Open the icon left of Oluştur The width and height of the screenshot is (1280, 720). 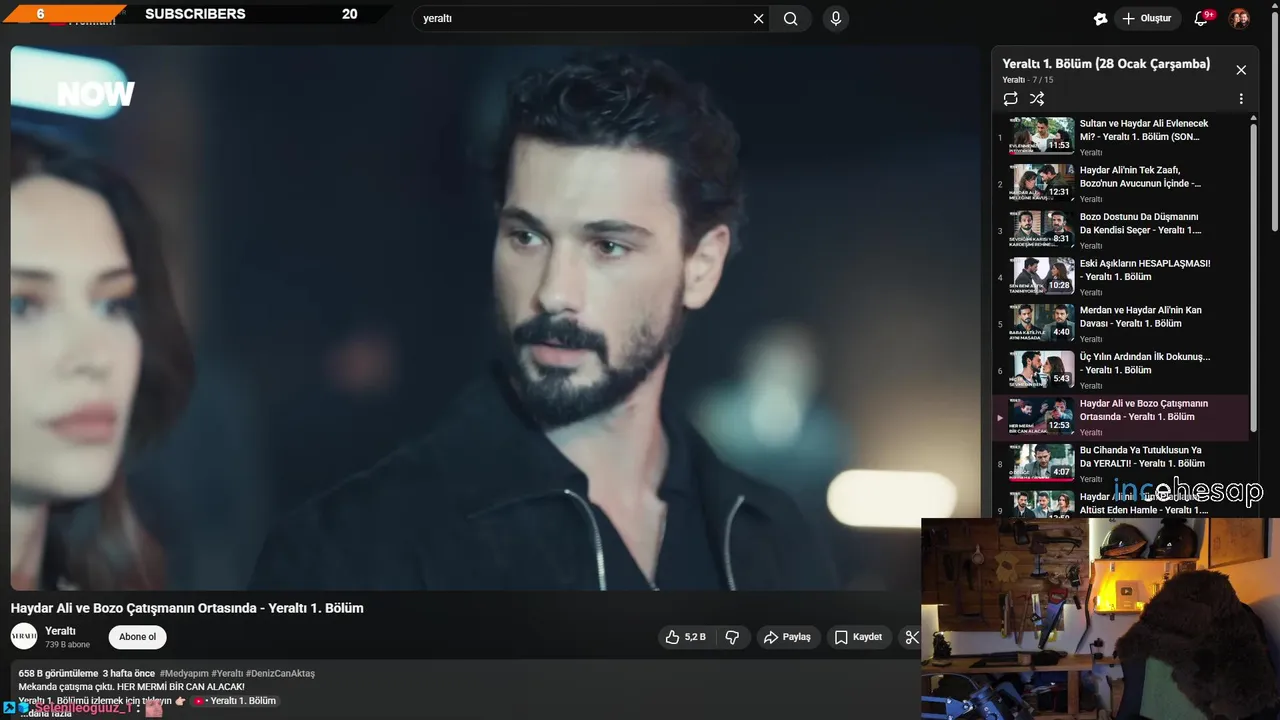click(1101, 18)
